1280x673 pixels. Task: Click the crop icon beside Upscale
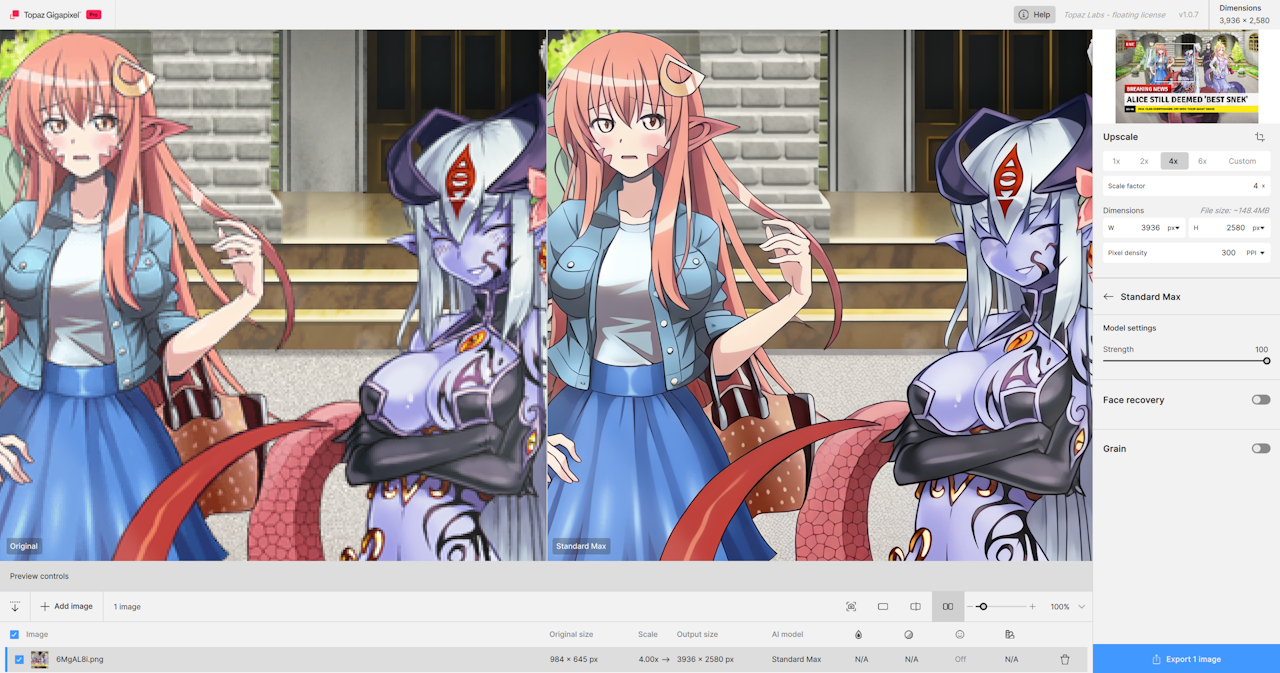click(1260, 137)
